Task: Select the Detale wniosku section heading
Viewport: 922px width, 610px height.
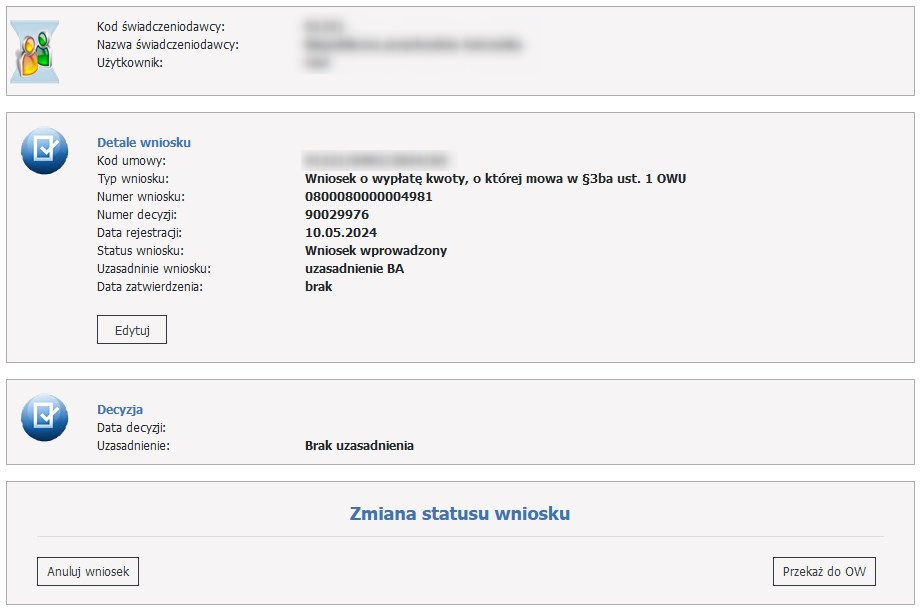Action: pyautogui.click(x=143, y=142)
